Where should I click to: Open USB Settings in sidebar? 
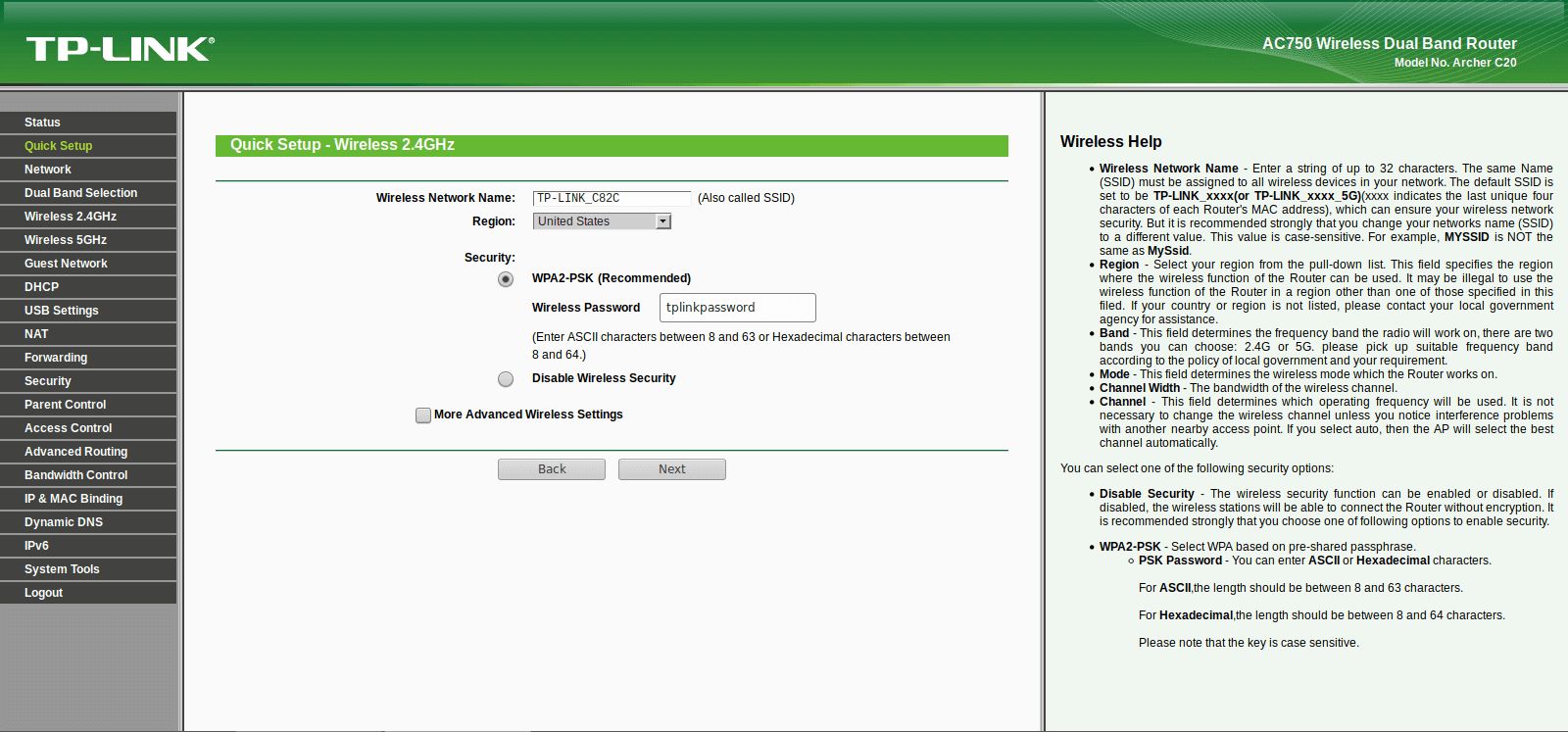coord(88,311)
